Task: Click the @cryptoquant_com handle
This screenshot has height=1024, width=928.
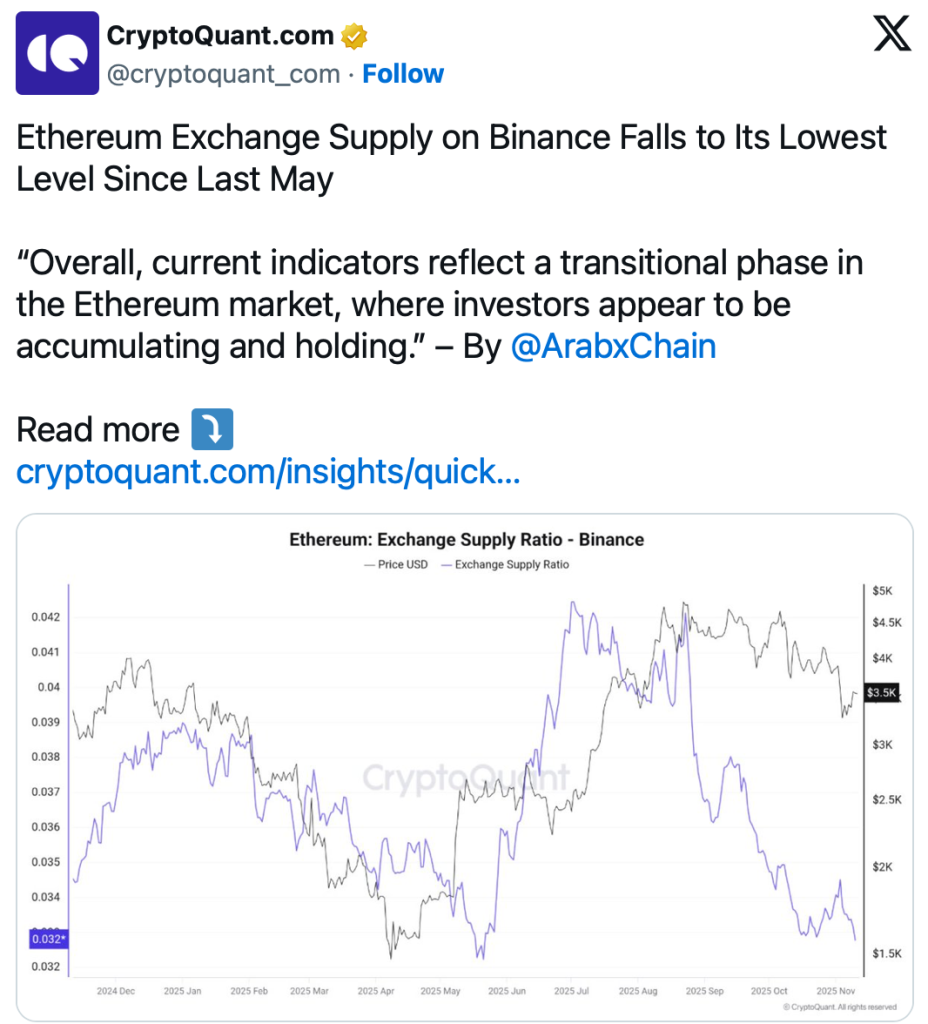Action: 223,74
